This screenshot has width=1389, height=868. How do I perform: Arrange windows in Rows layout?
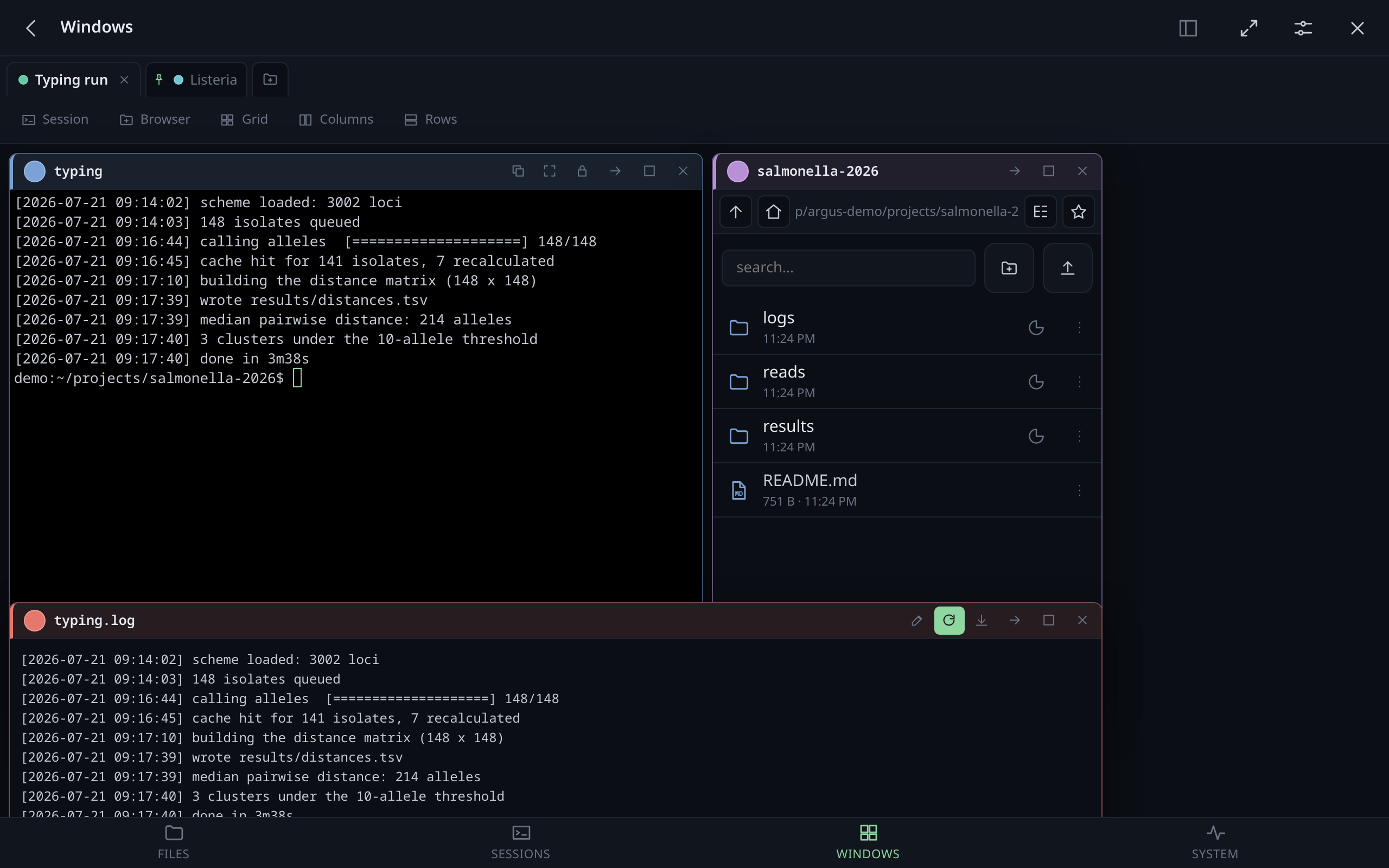coord(431,119)
